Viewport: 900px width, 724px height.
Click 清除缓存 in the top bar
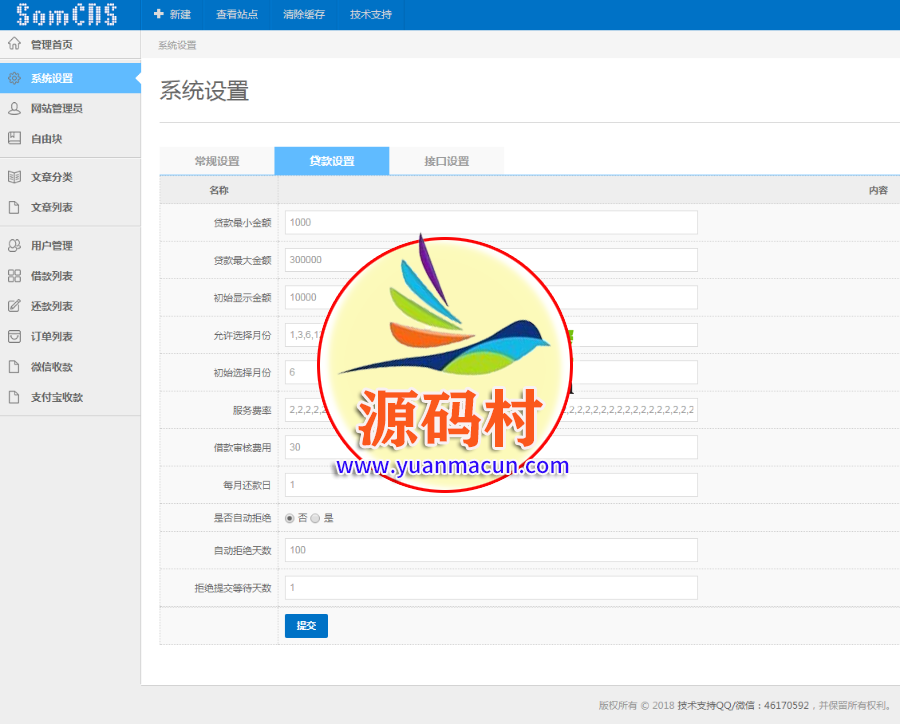tap(303, 15)
